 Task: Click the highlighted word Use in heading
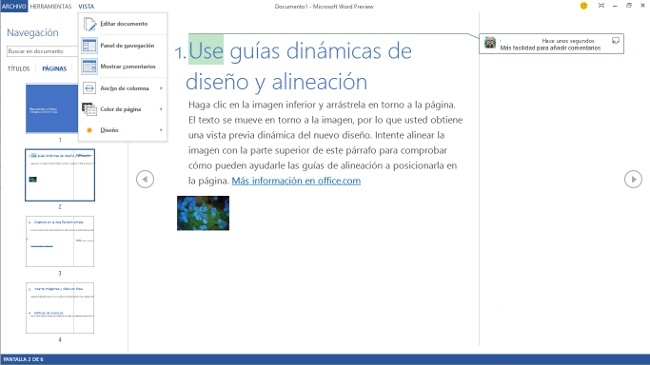(206, 51)
